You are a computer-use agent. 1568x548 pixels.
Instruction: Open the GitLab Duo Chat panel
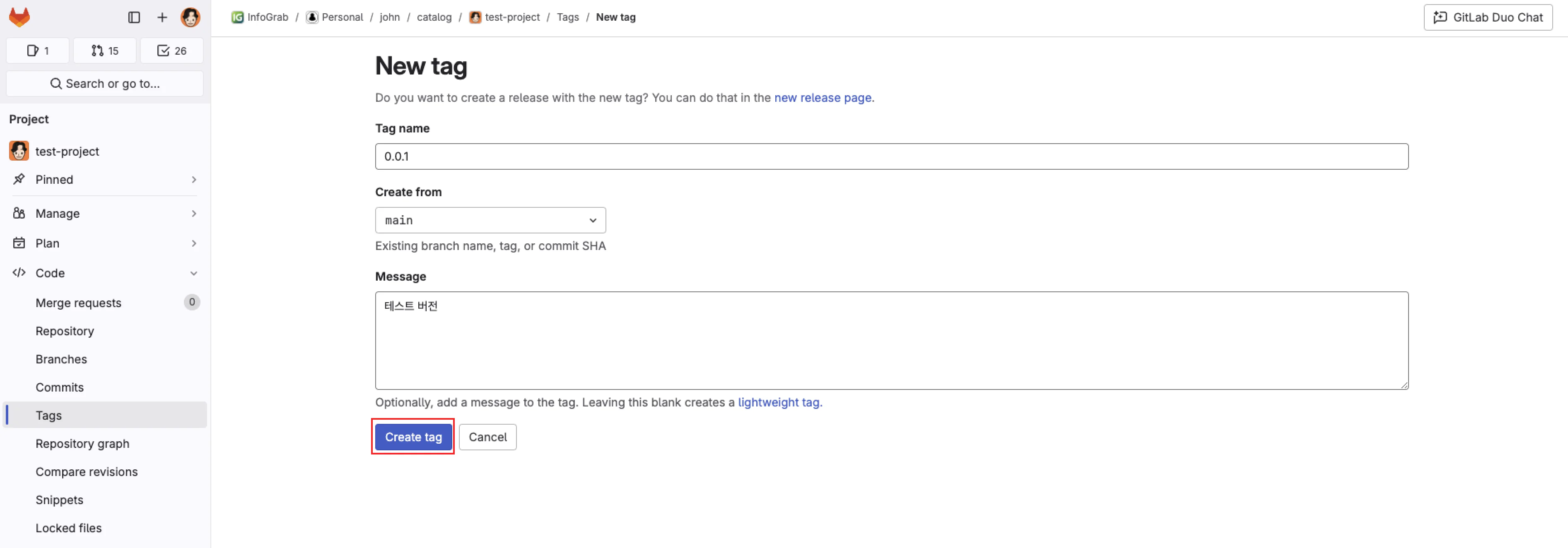coord(1487,17)
